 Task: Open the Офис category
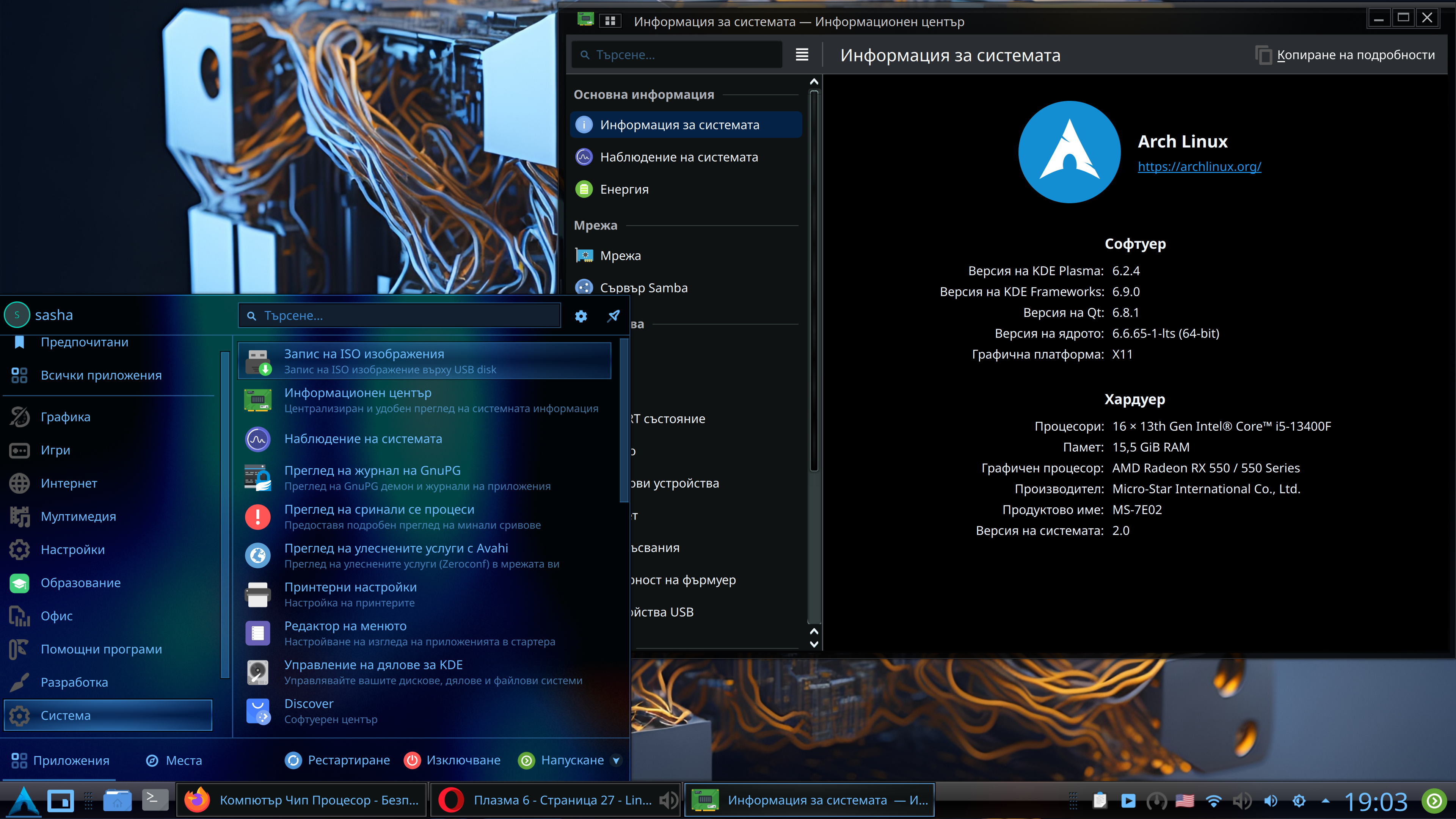click(x=107, y=616)
